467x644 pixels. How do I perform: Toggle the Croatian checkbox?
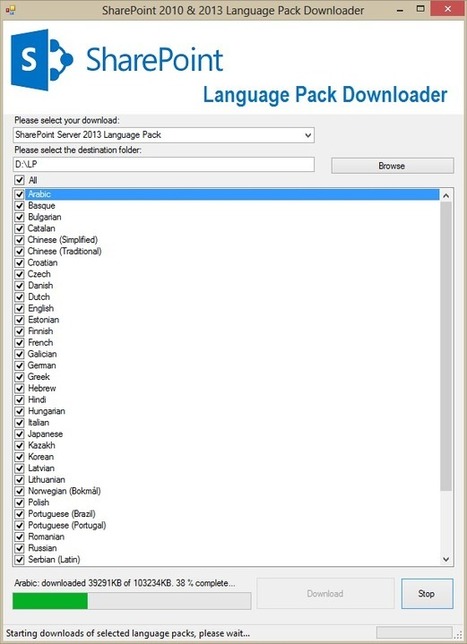click(x=19, y=263)
